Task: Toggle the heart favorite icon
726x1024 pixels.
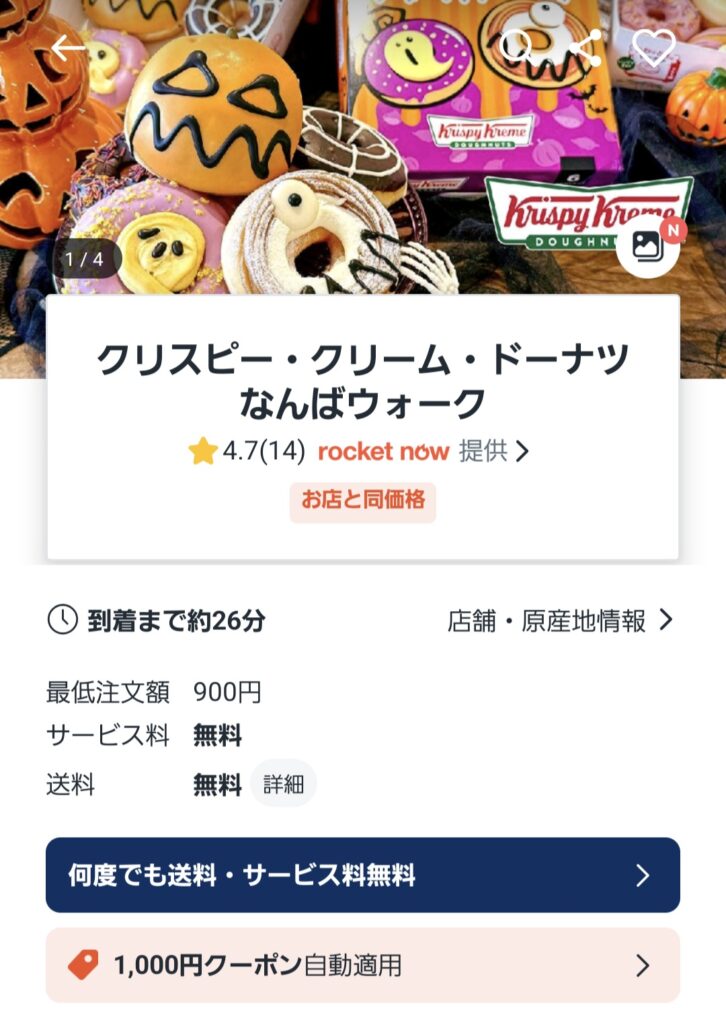Action: pos(654,48)
